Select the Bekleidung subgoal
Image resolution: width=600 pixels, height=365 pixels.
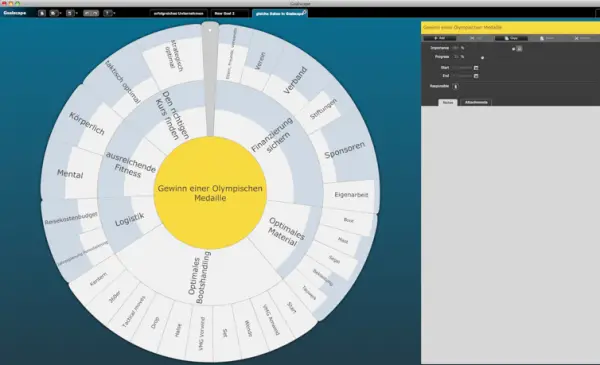(323, 277)
